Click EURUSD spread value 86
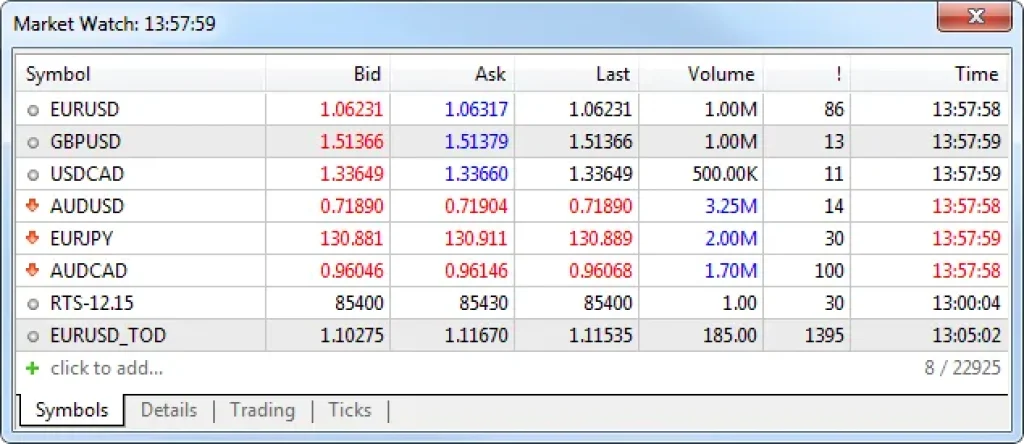This screenshot has height=444, width=1024. tap(834, 110)
